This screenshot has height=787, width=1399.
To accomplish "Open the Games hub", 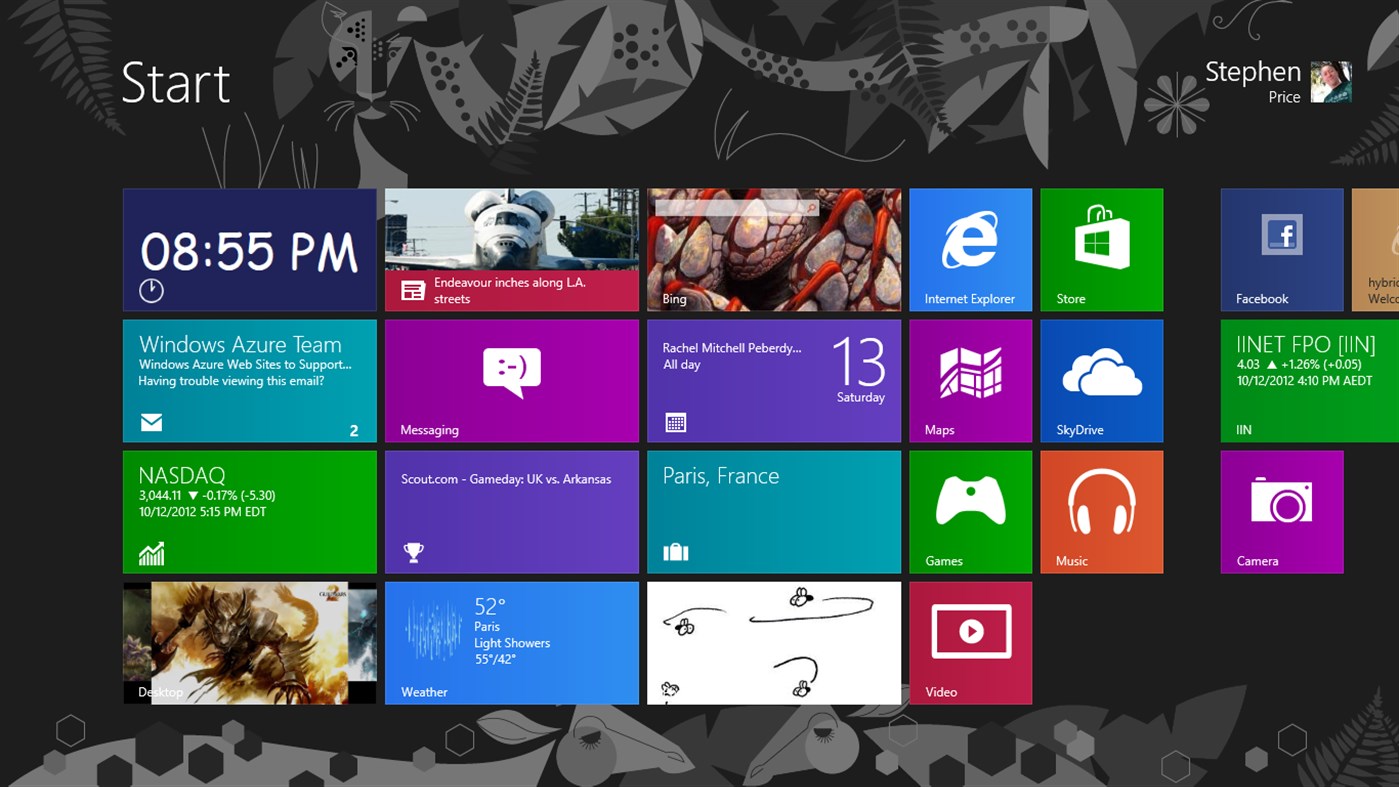I will tap(969, 511).
